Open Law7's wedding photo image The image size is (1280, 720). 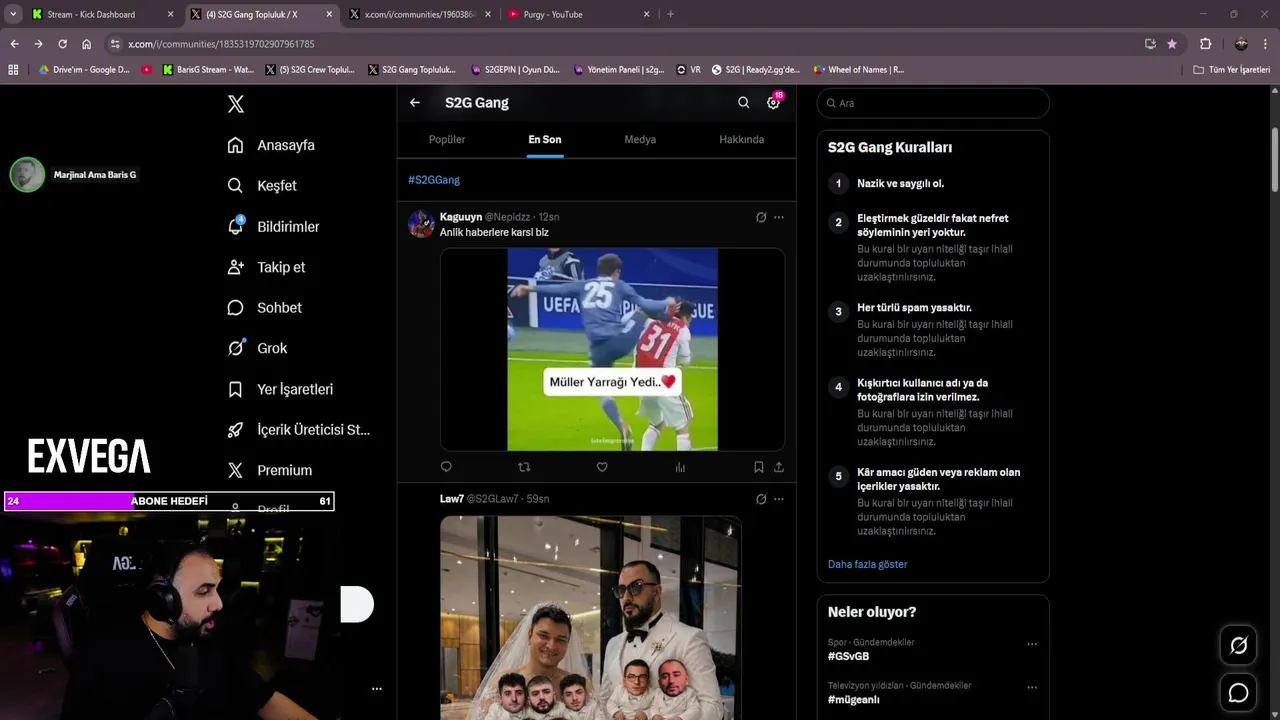(x=590, y=617)
